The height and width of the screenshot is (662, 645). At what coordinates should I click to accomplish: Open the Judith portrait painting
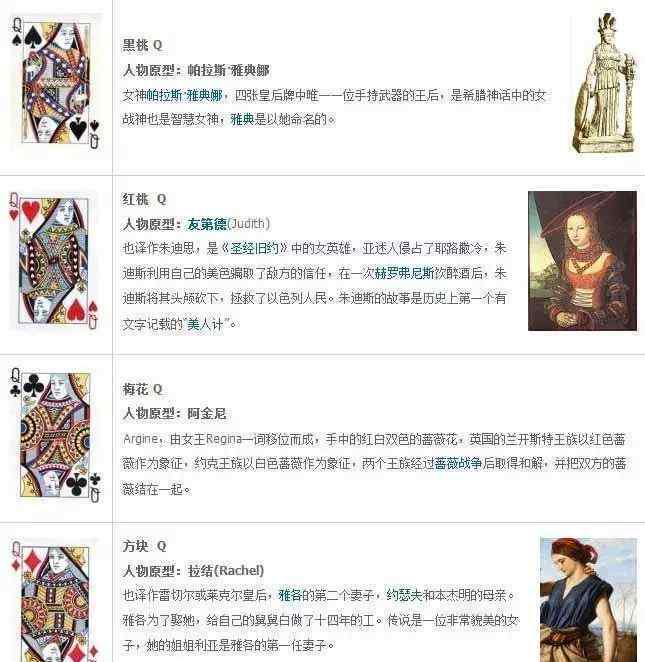click(582, 261)
